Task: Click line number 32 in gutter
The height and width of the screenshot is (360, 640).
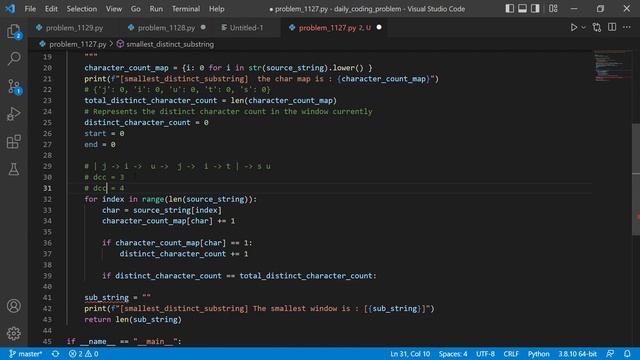Action: point(47,199)
